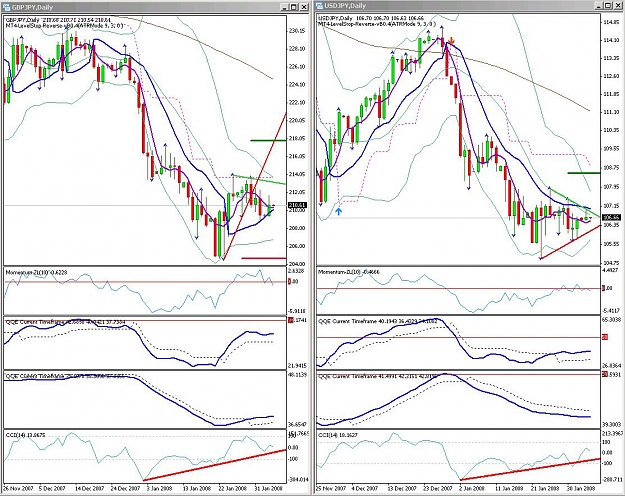625x496 pixels.
Task: Click the 26 Nov 2007 date on GBPJPY axis
Action: [16, 488]
